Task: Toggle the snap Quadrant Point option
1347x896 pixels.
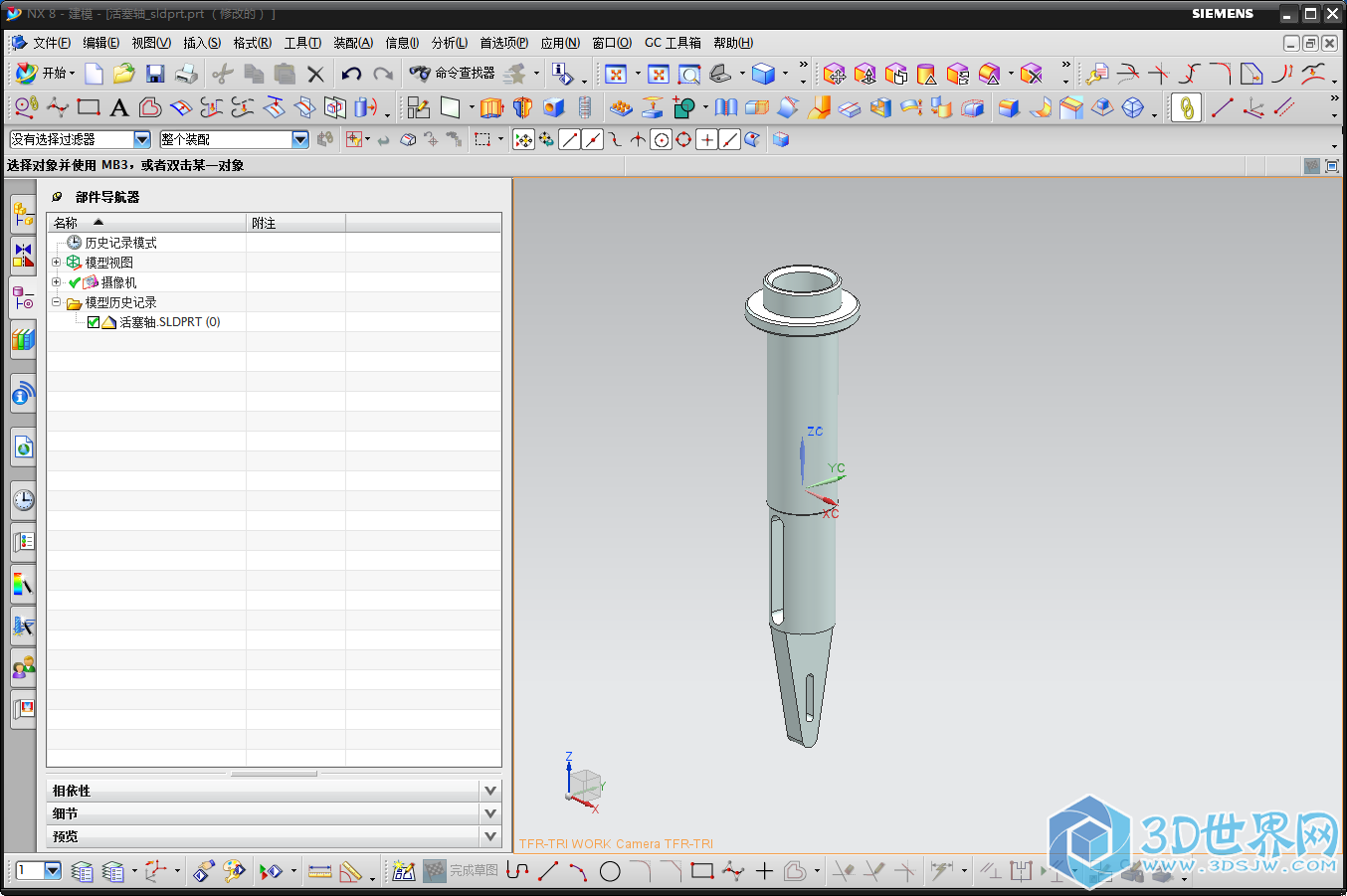Action: tap(684, 140)
